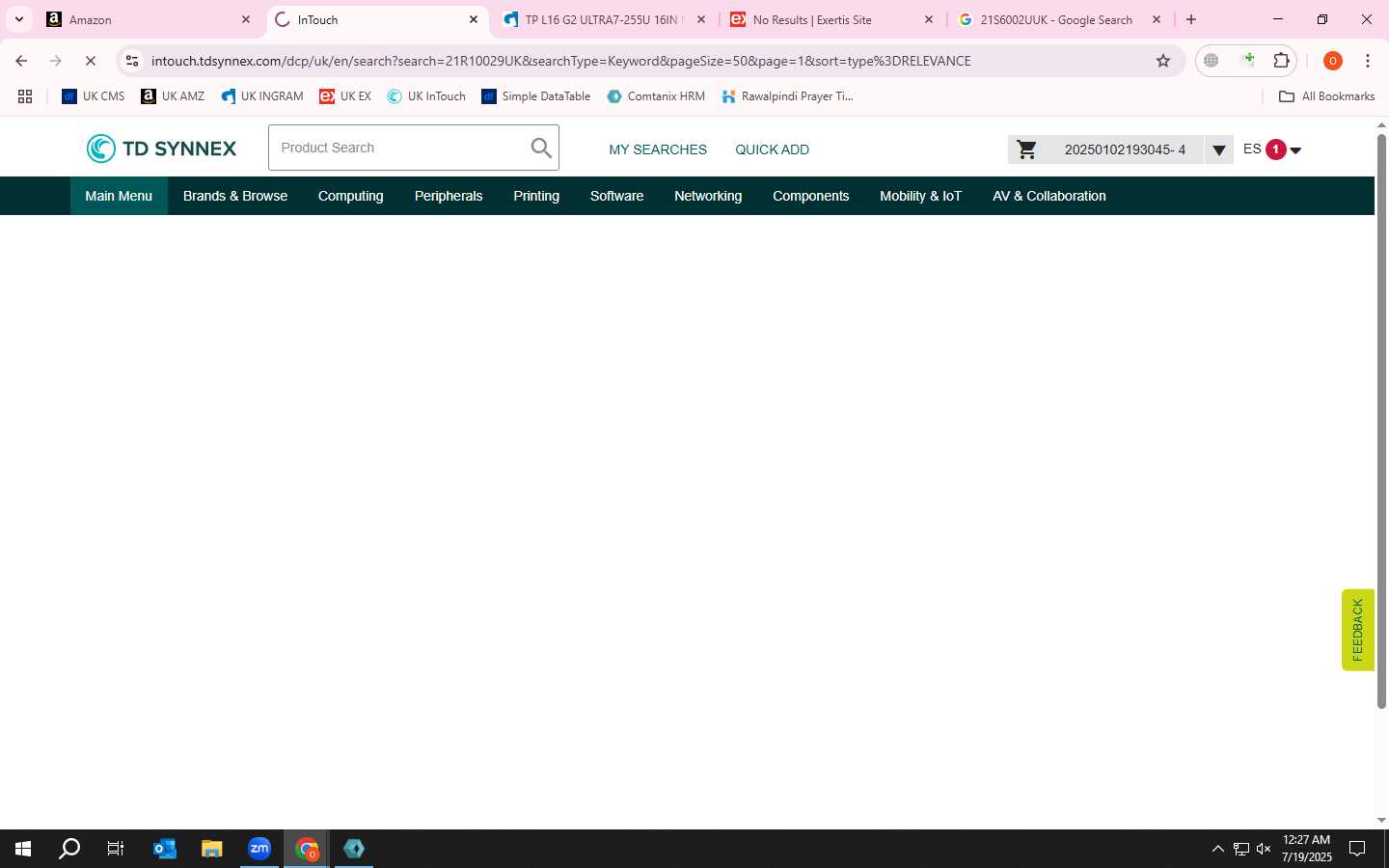
Task: Open Comtanix HRM bookmark
Action: (656, 96)
